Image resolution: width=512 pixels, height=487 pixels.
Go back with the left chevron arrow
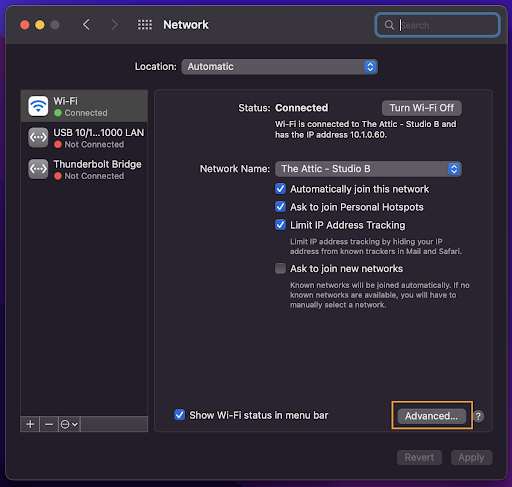(86, 25)
